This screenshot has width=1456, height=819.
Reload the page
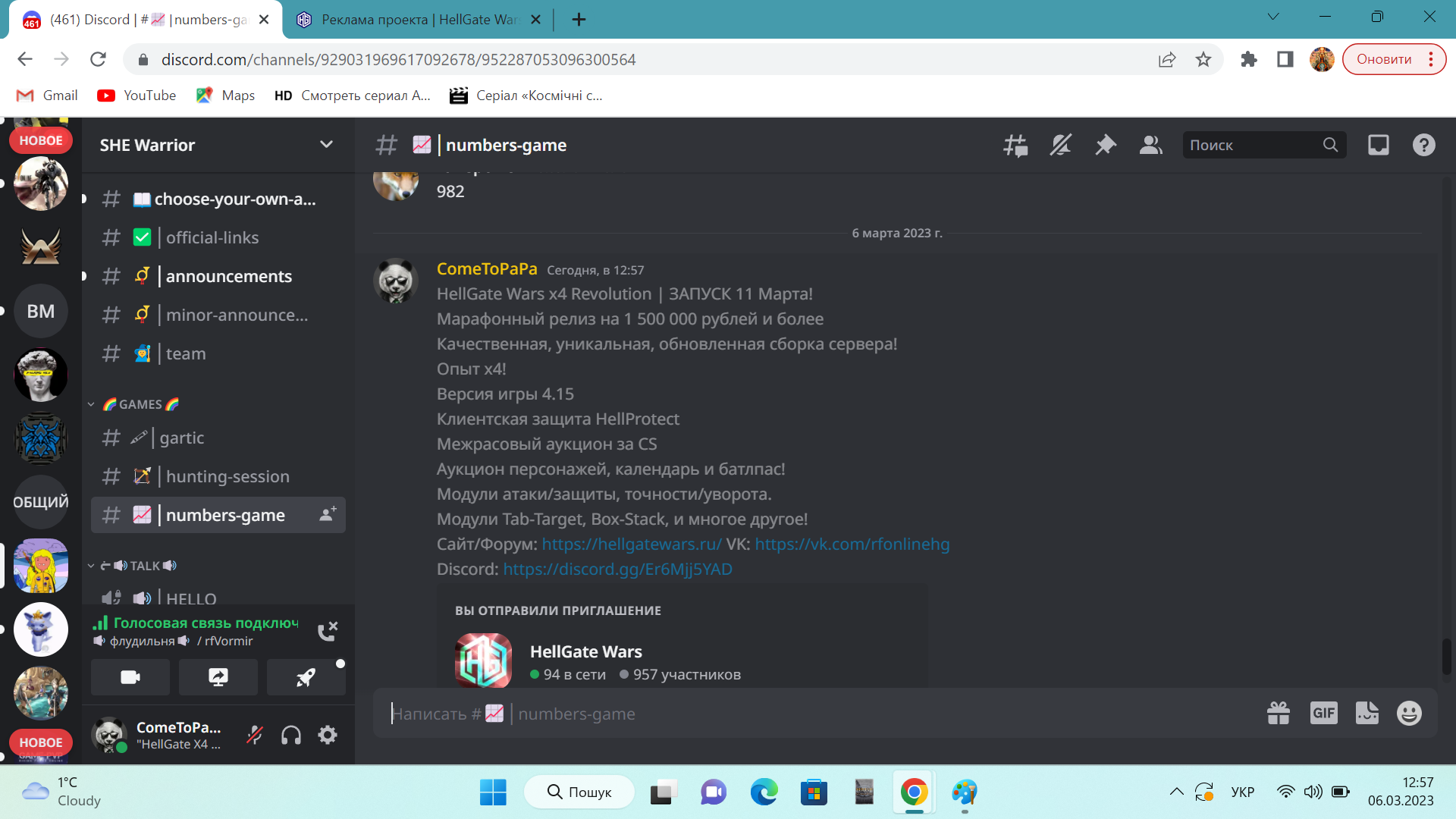98,59
